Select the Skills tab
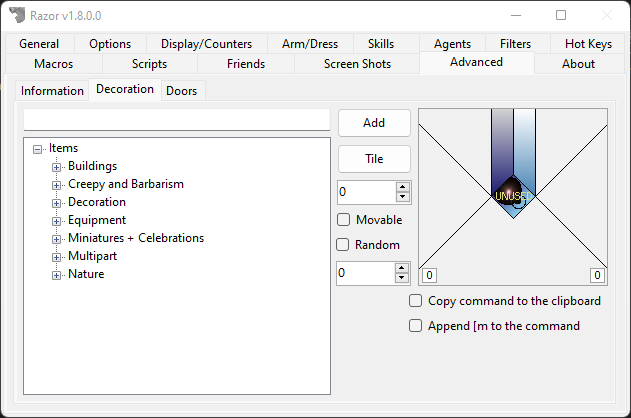The image size is (631, 418). pyautogui.click(x=381, y=44)
